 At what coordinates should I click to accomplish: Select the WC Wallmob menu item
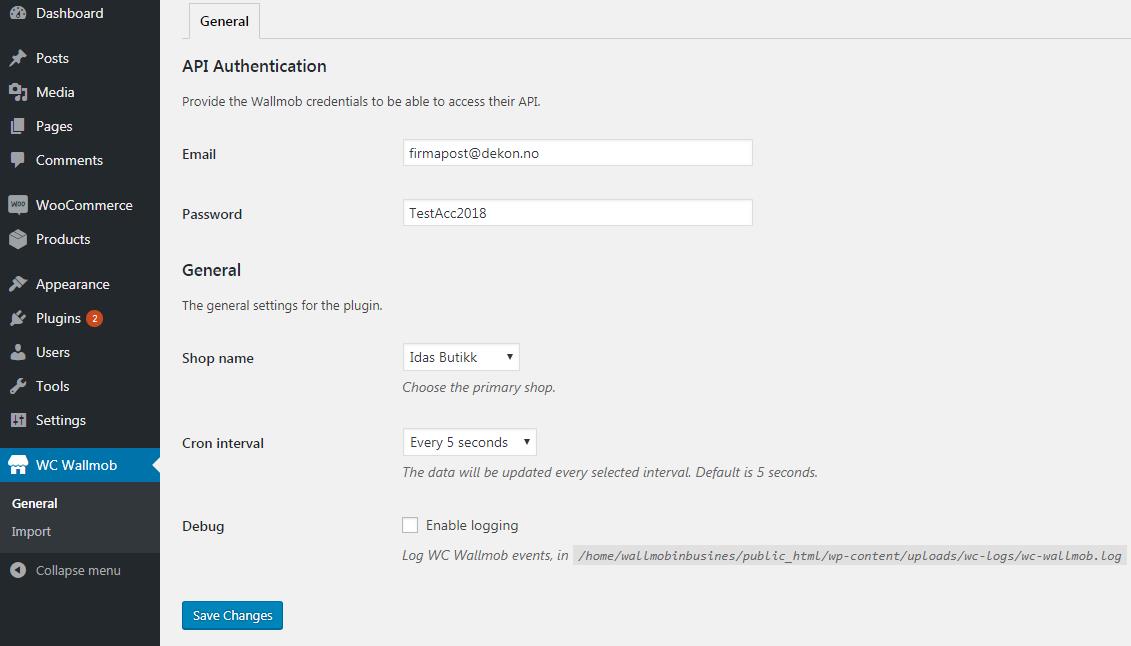point(79,465)
